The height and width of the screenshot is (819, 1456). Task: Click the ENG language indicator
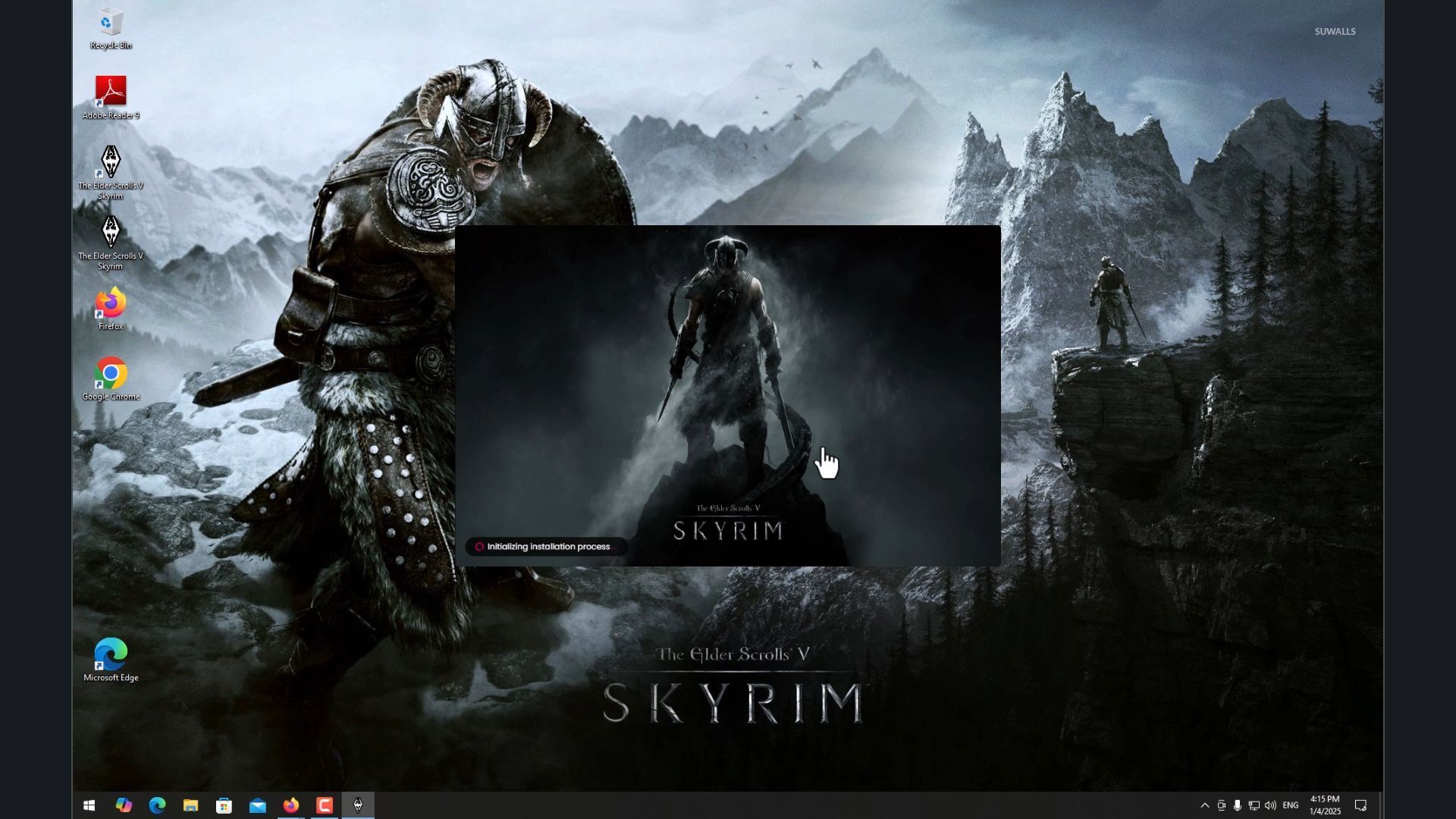[1291, 805]
